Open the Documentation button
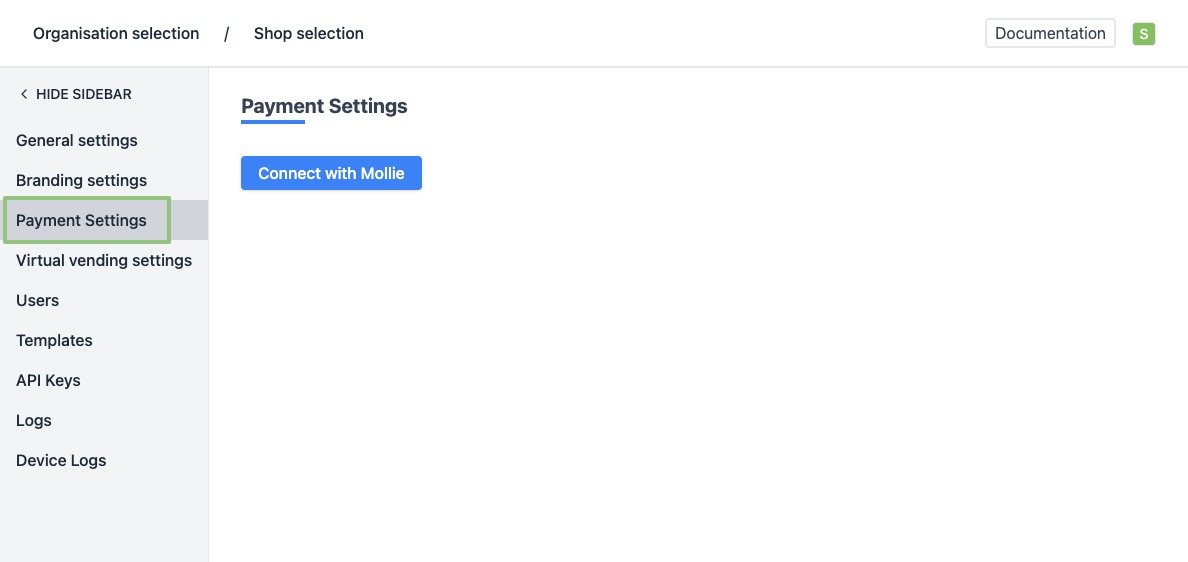1188x562 pixels. tap(1050, 33)
